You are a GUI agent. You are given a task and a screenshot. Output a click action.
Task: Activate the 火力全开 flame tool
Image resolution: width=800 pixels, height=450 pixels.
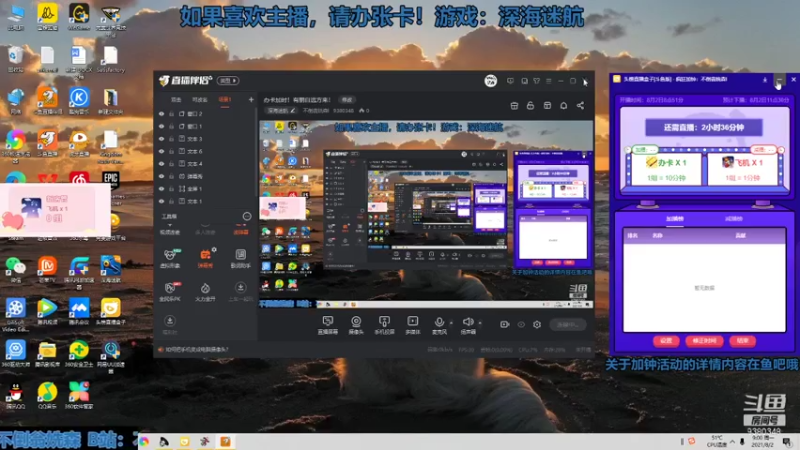click(x=205, y=291)
